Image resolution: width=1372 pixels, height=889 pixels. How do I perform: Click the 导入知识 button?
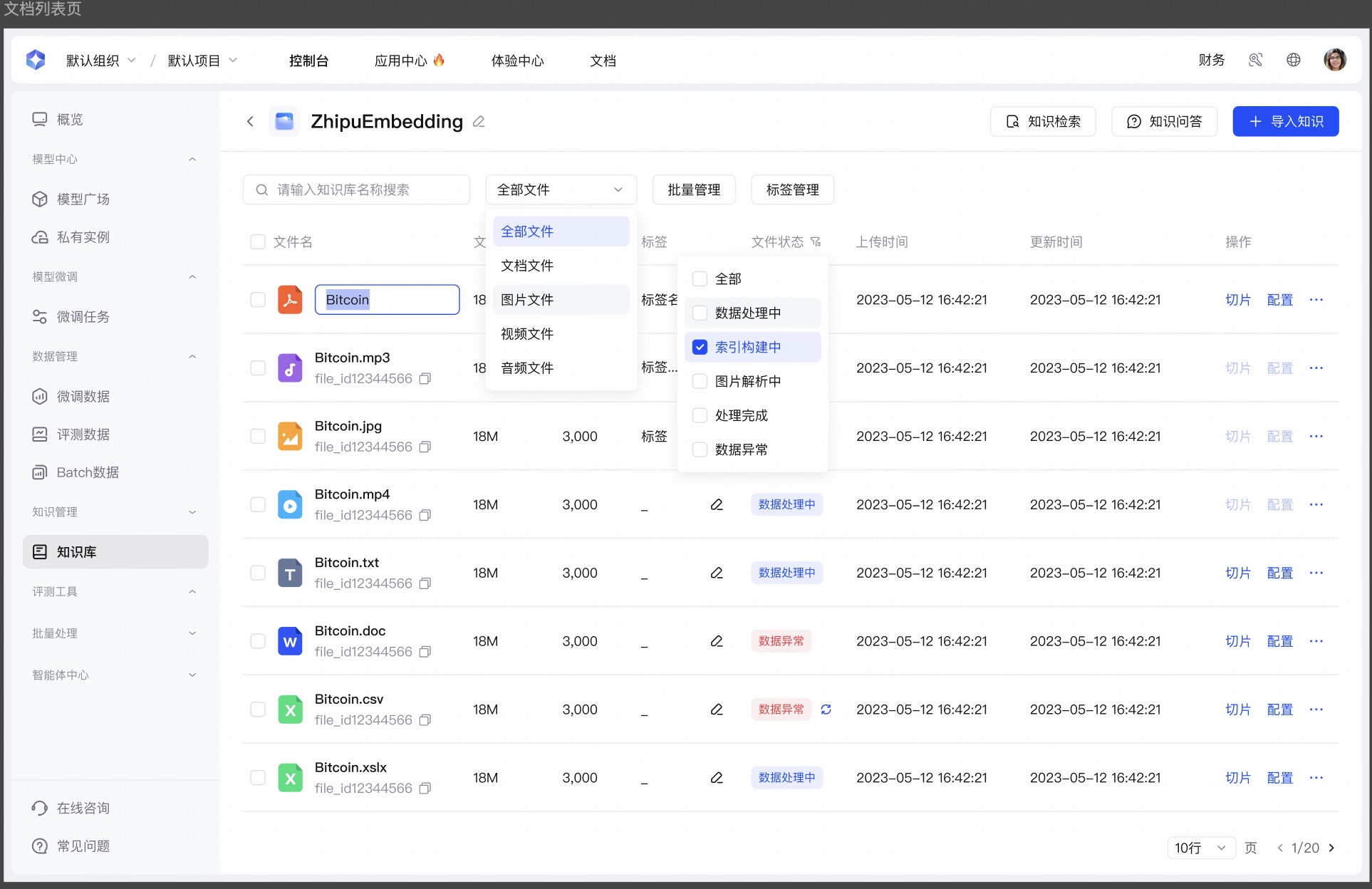(1285, 122)
